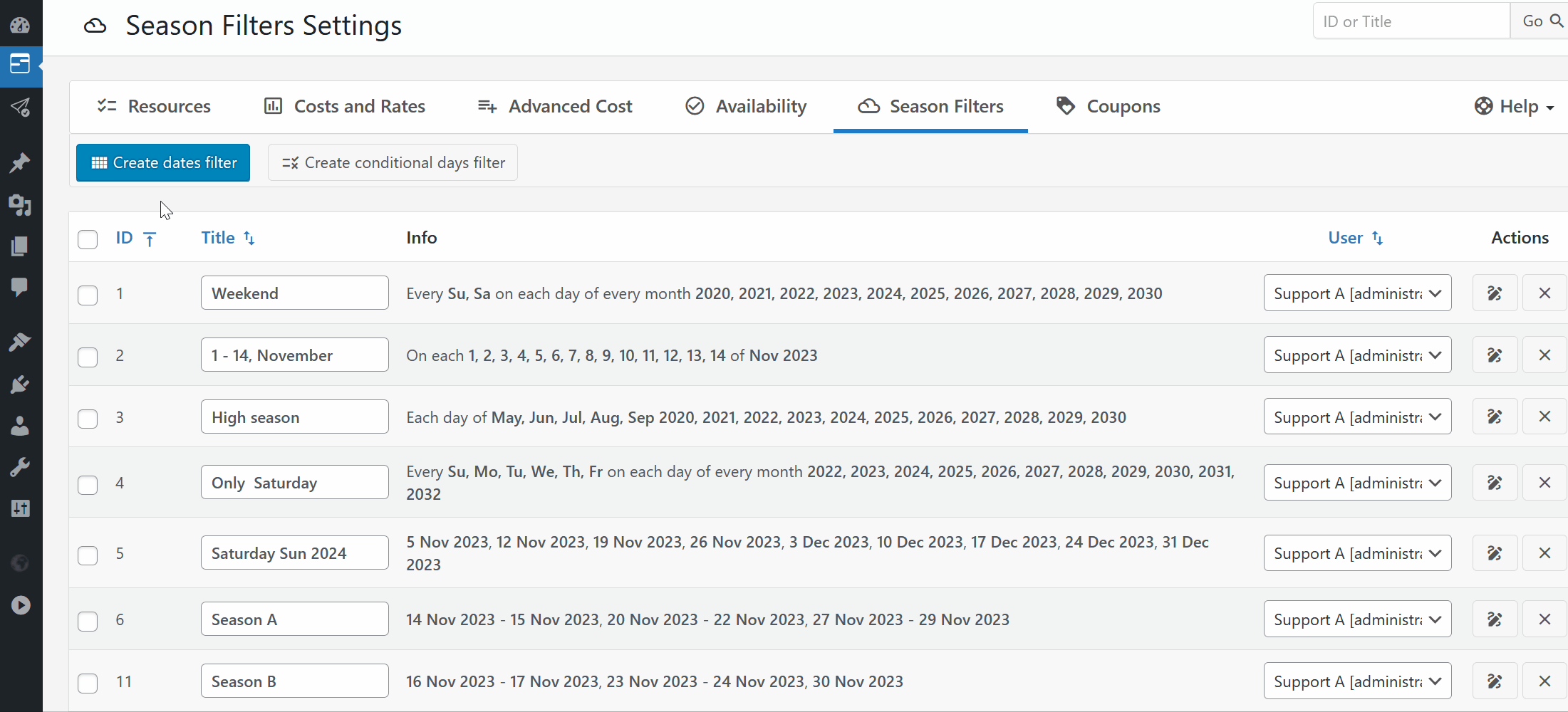This screenshot has width=1568, height=712.
Task: Click the search magnifier icon
Action: pyautogui.click(x=1555, y=21)
